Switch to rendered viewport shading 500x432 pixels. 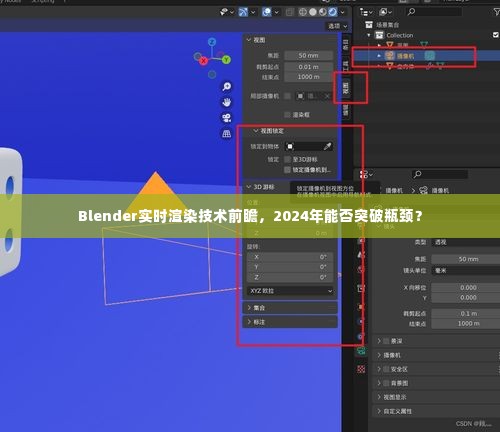point(333,12)
